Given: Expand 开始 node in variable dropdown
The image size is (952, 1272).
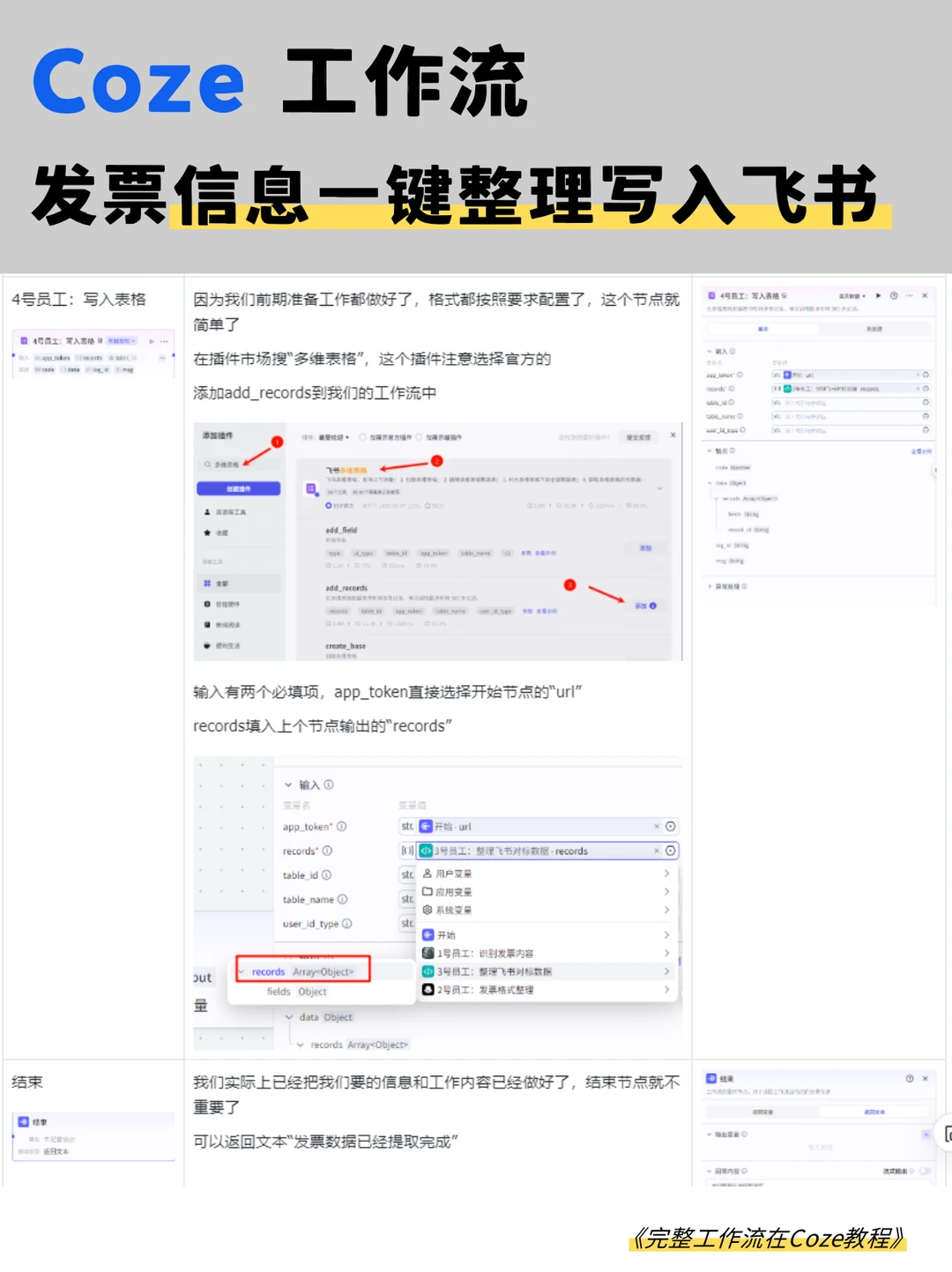Looking at the screenshot, I should 546,935.
